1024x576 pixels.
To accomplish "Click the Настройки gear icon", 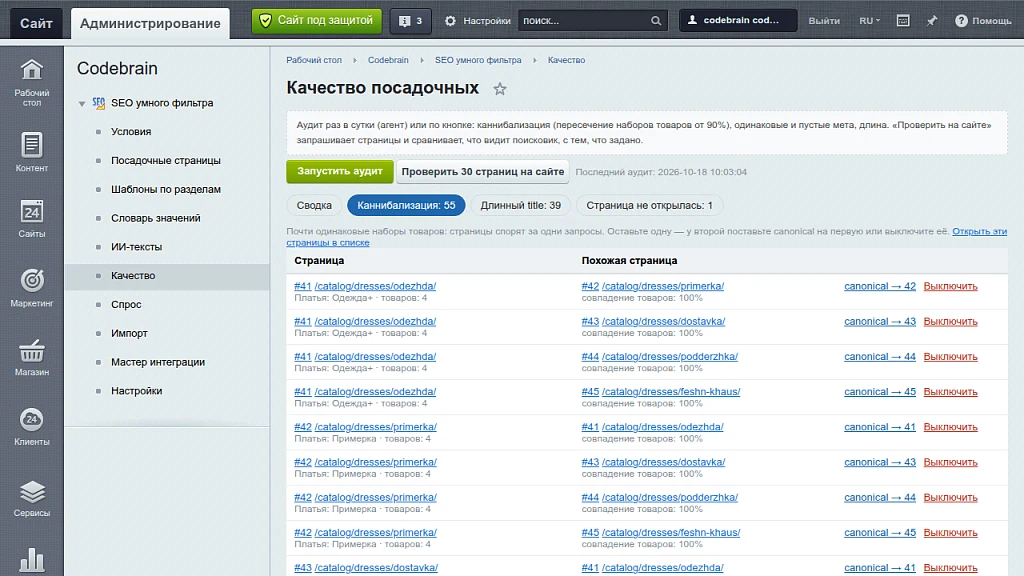I will pyautogui.click(x=450, y=21).
